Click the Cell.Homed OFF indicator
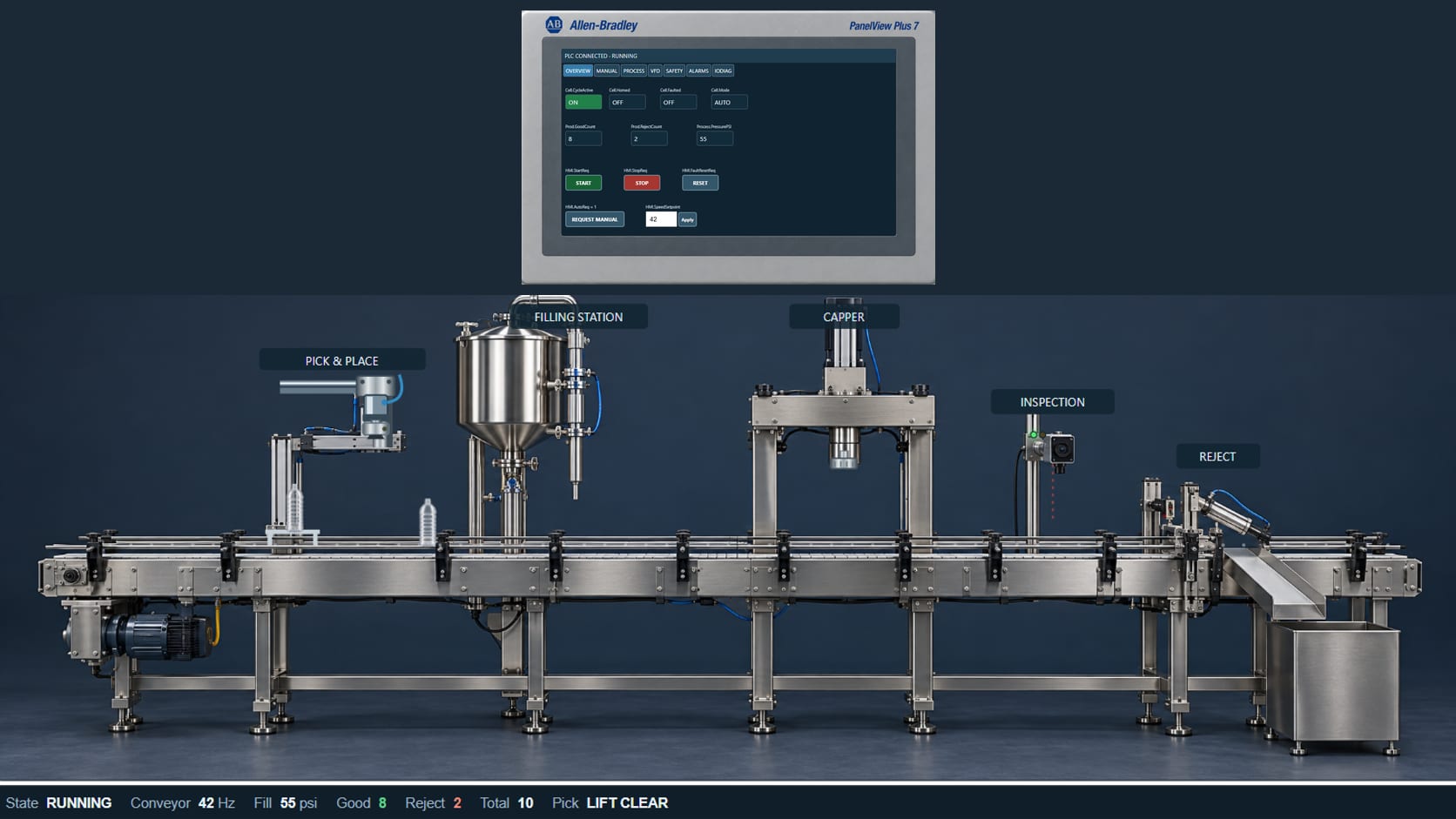1456x819 pixels. click(627, 102)
